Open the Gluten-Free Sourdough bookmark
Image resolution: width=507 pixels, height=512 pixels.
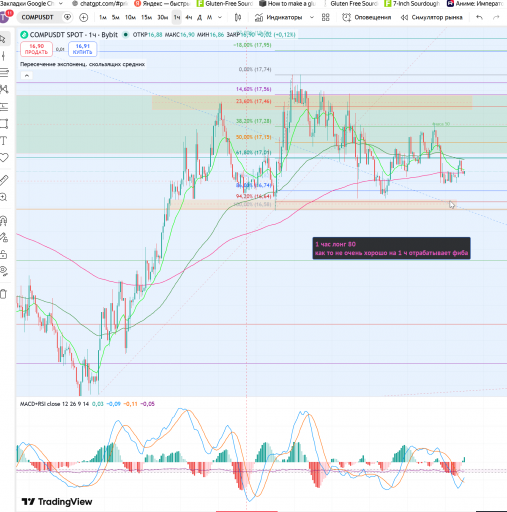[225, 4]
